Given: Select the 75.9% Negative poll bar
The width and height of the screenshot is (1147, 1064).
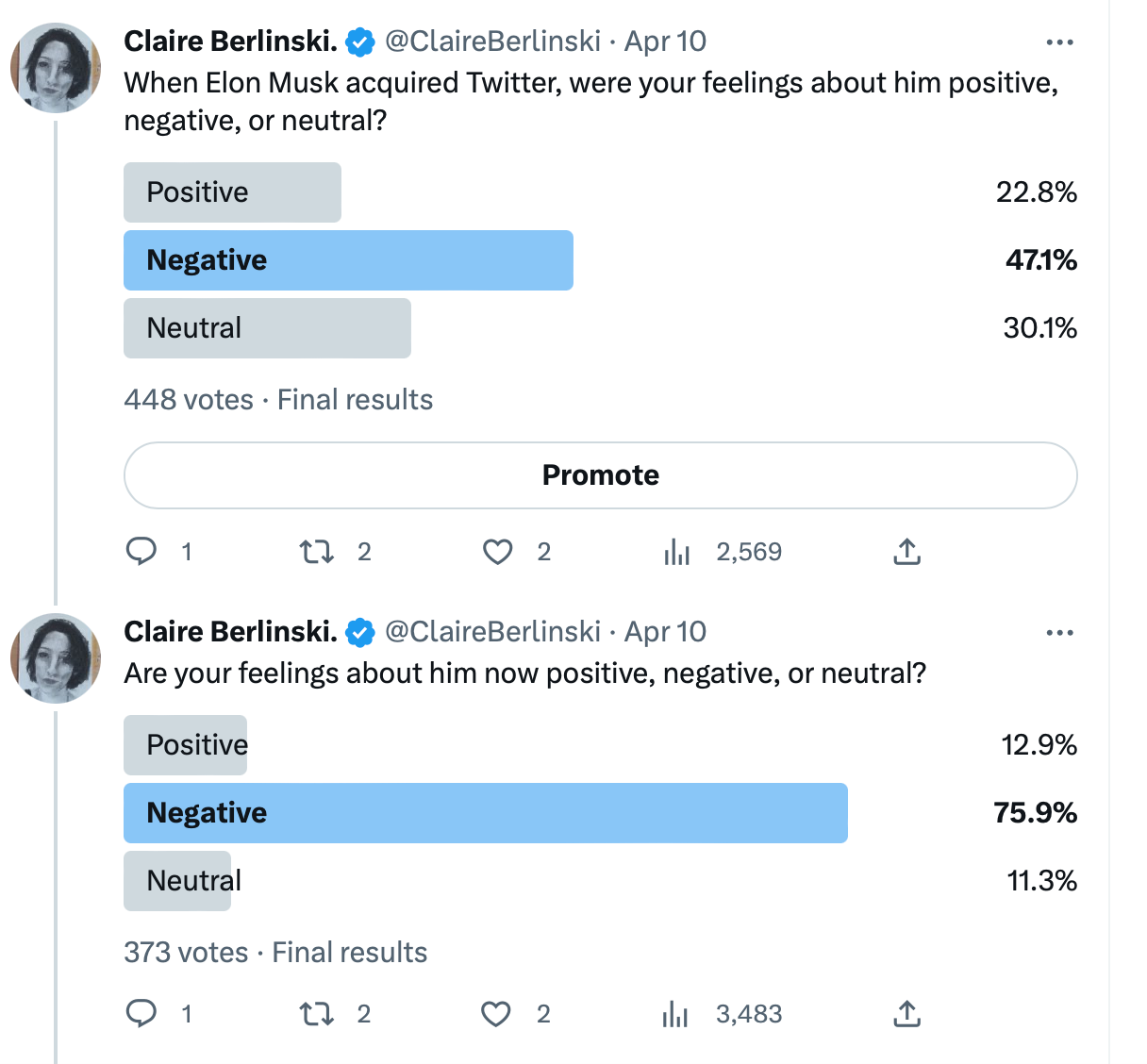Looking at the screenshot, I should pos(486,813).
